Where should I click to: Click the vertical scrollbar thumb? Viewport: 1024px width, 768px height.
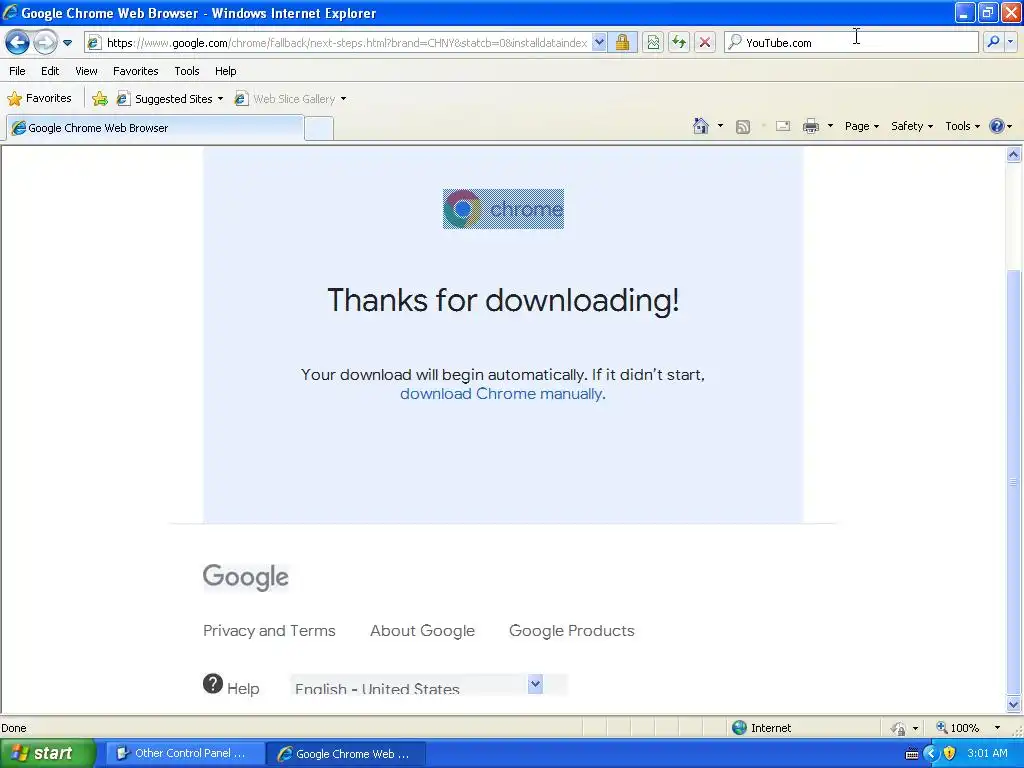pyautogui.click(x=1014, y=482)
